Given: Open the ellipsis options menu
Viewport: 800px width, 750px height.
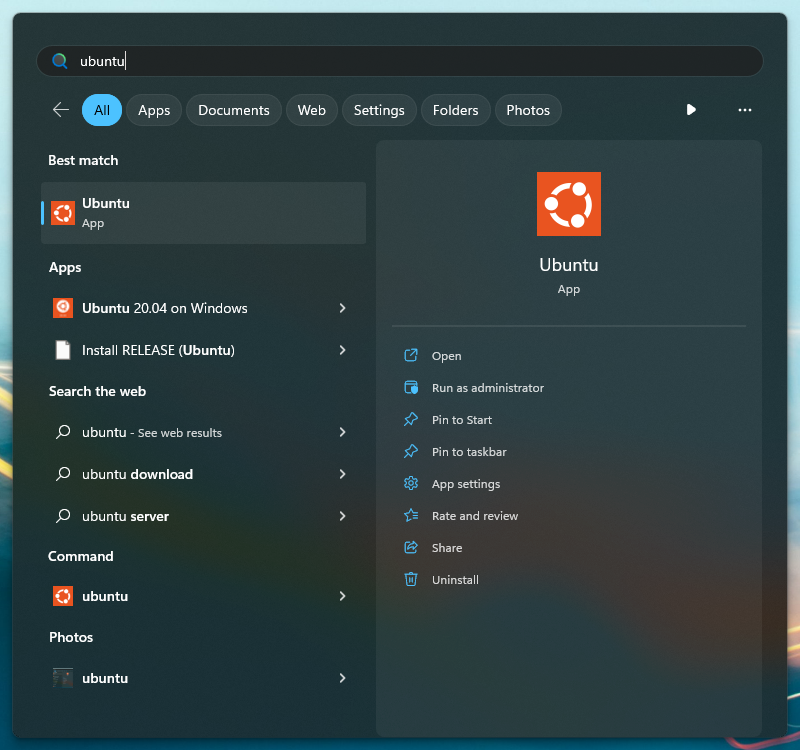Looking at the screenshot, I should (744, 110).
